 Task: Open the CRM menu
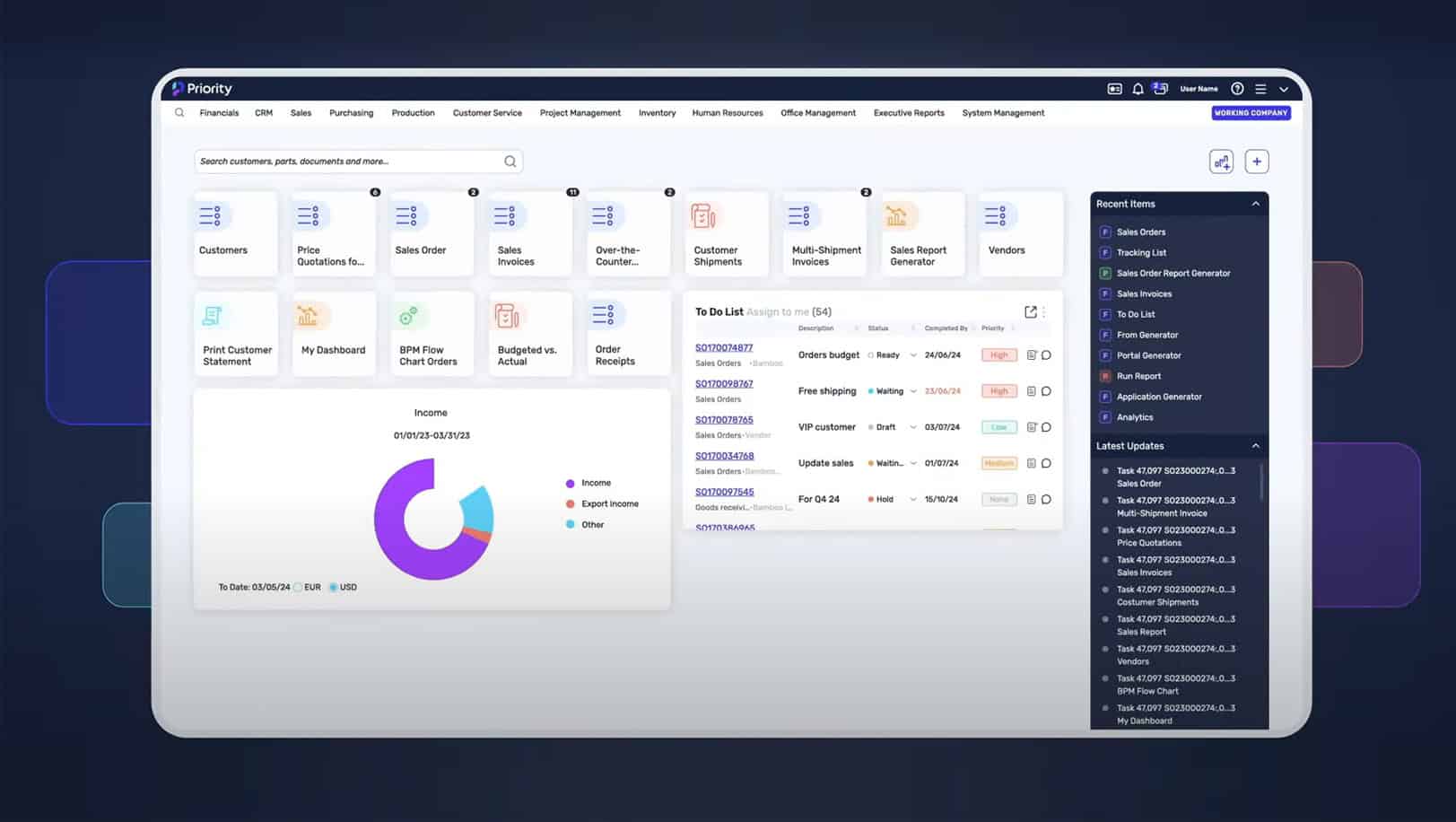click(x=264, y=113)
